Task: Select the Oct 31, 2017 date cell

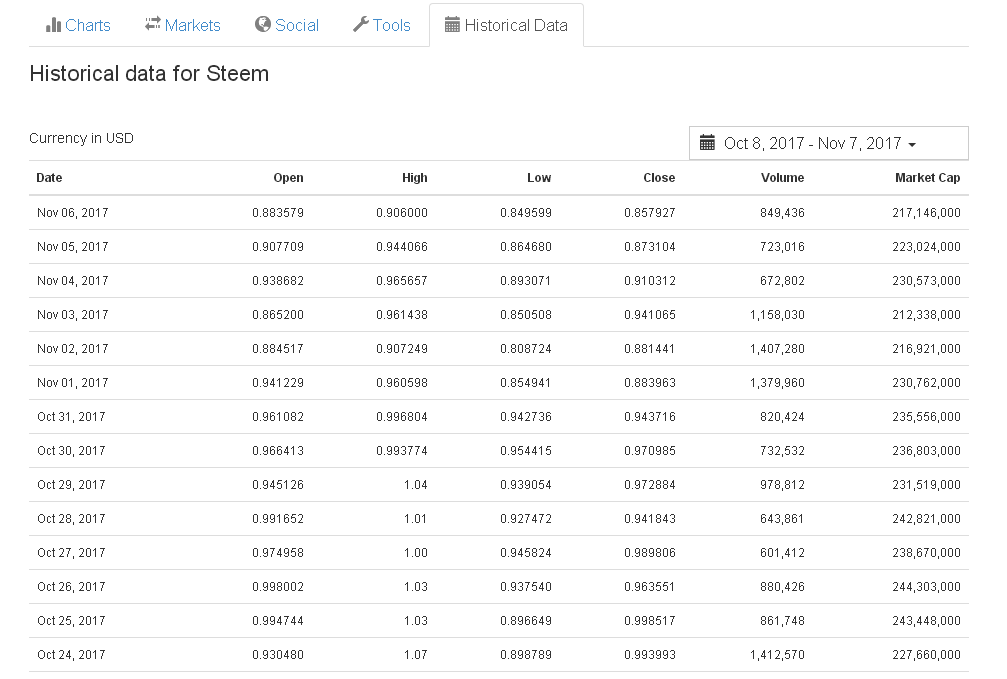Action: 71,417
